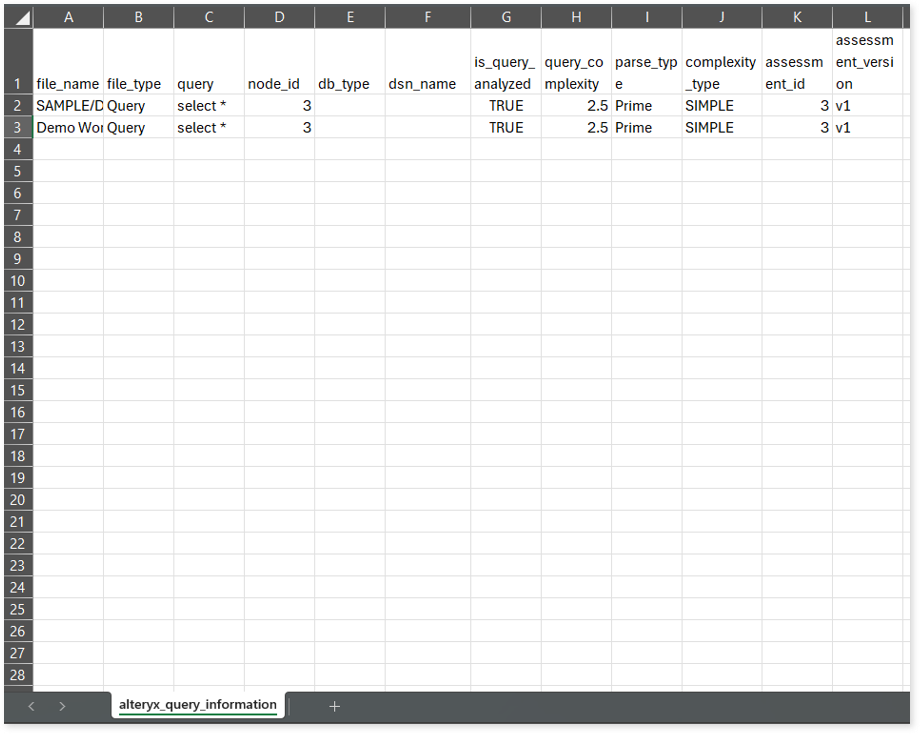The image size is (920, 734).
Task: Click the file_name header cell
Action: pos(68,84)
